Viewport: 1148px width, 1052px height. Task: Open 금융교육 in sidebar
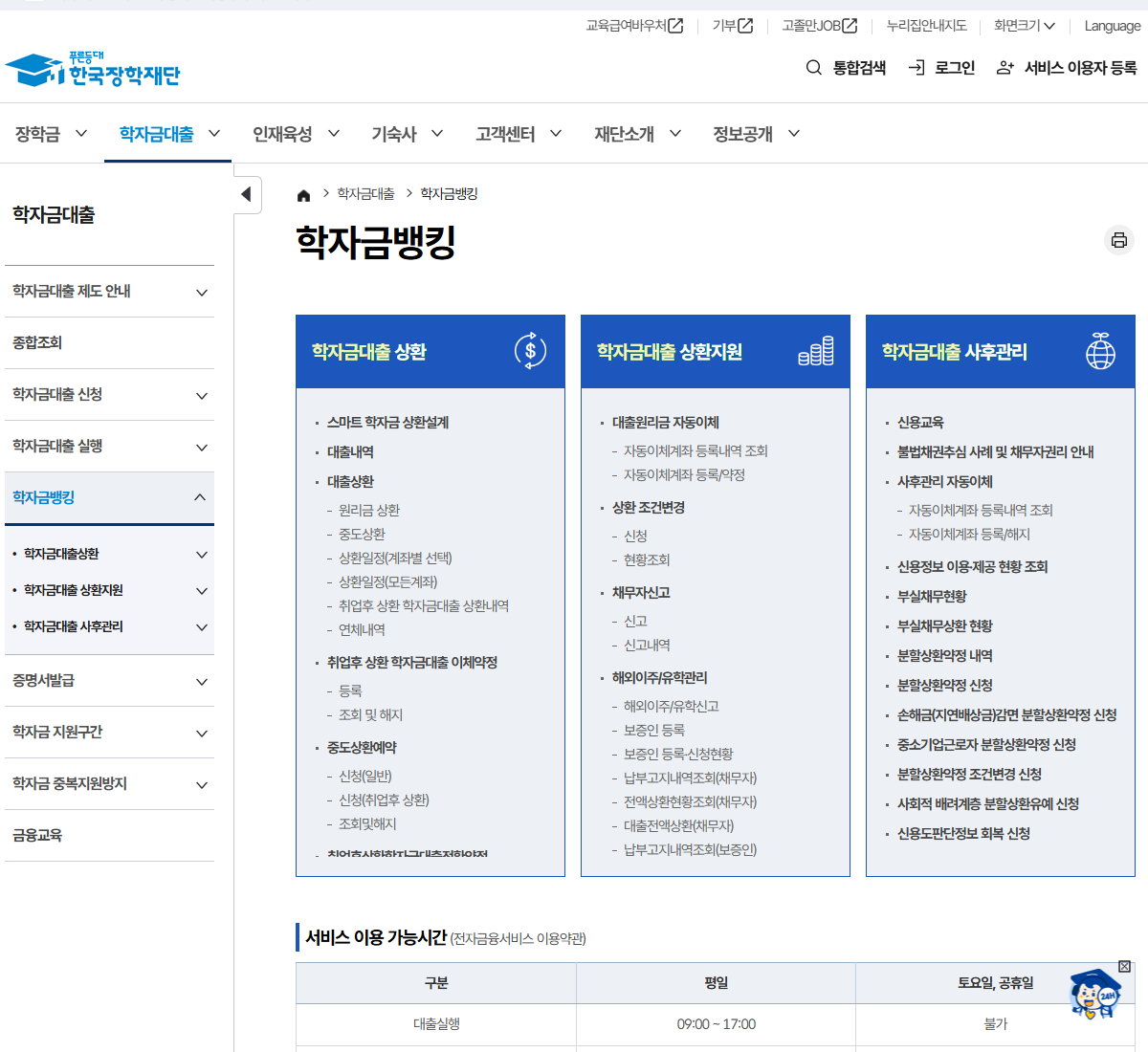(x=109, y=836)
